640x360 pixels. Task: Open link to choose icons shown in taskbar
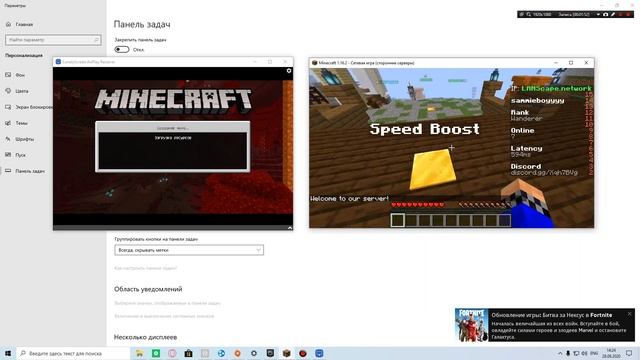[x=167, y=303]
